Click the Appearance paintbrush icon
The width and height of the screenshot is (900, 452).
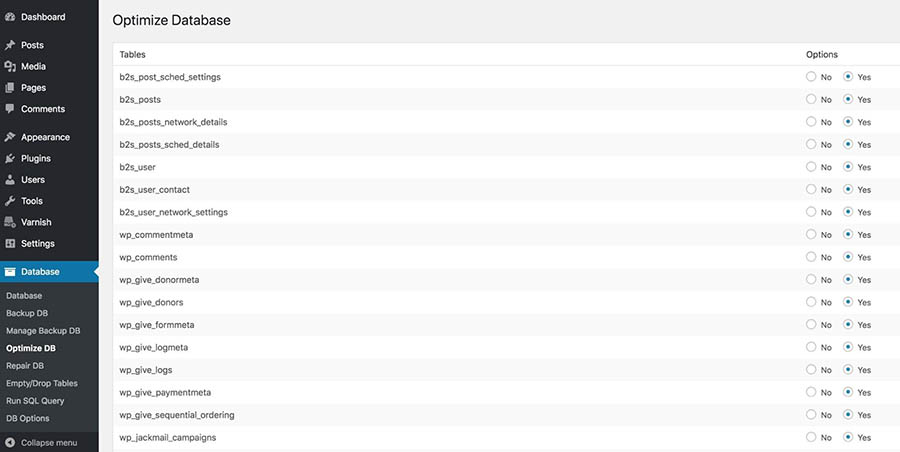click(x=10, y=137)
